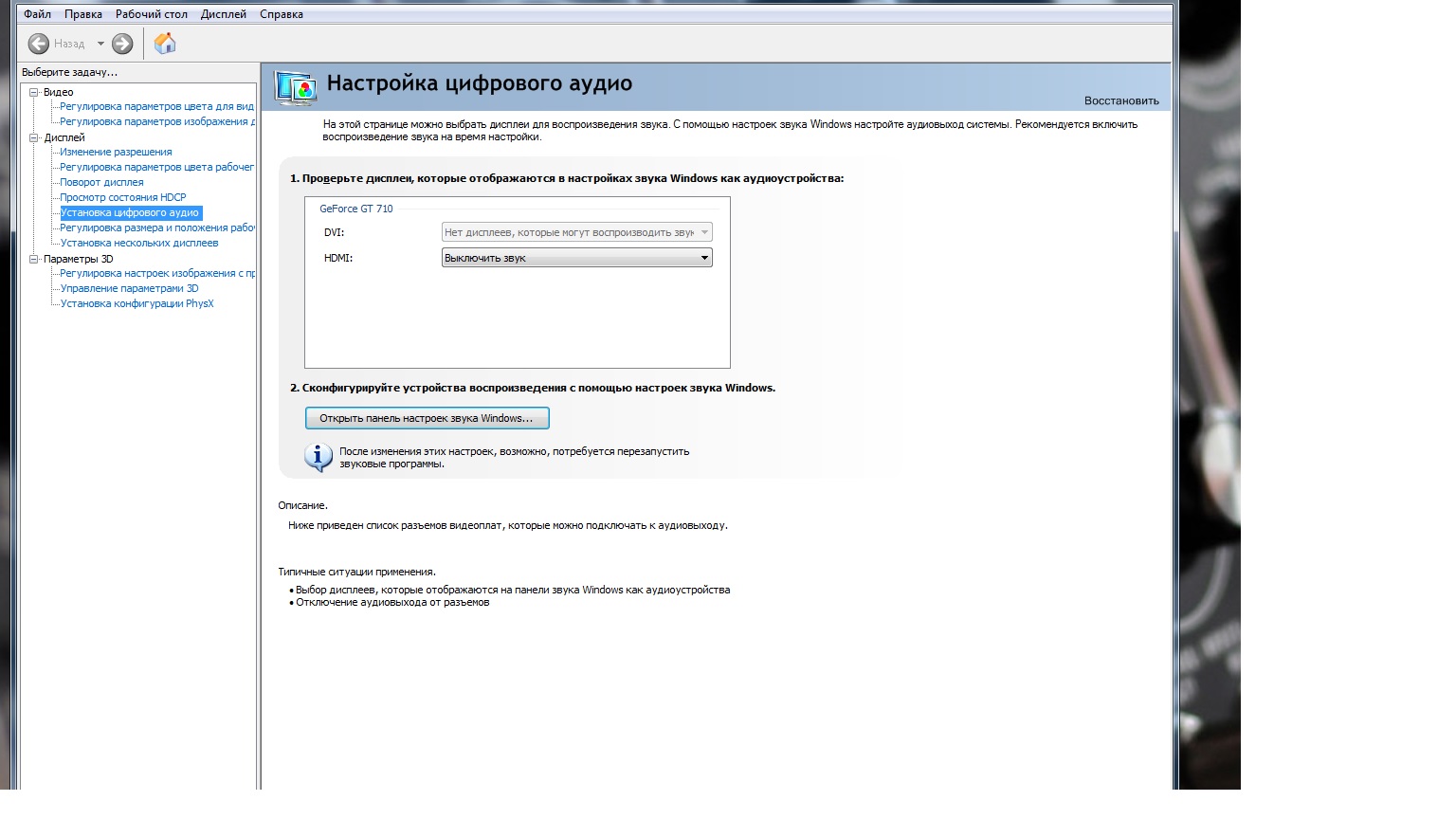1456x819 pixels.
Task: Click the Описание. heading text
Action: 302,505
